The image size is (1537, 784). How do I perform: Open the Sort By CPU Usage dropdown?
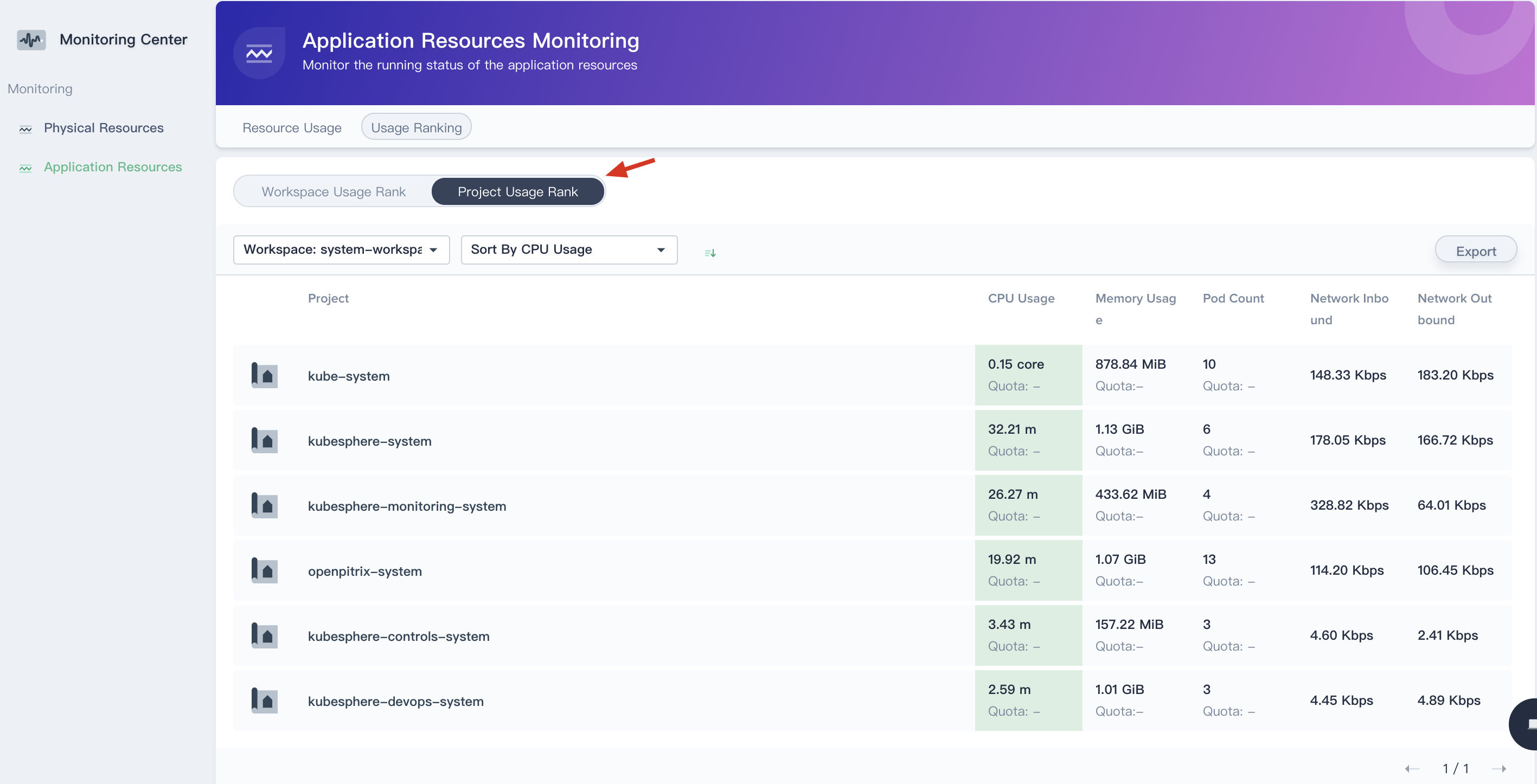coord(569,249)
